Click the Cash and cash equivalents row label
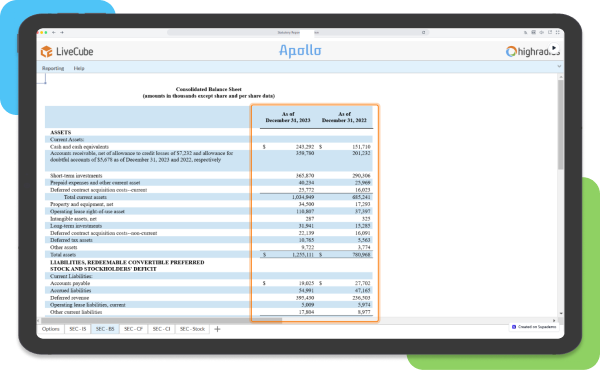Screen dimensions: 600x370 (79, 147)
